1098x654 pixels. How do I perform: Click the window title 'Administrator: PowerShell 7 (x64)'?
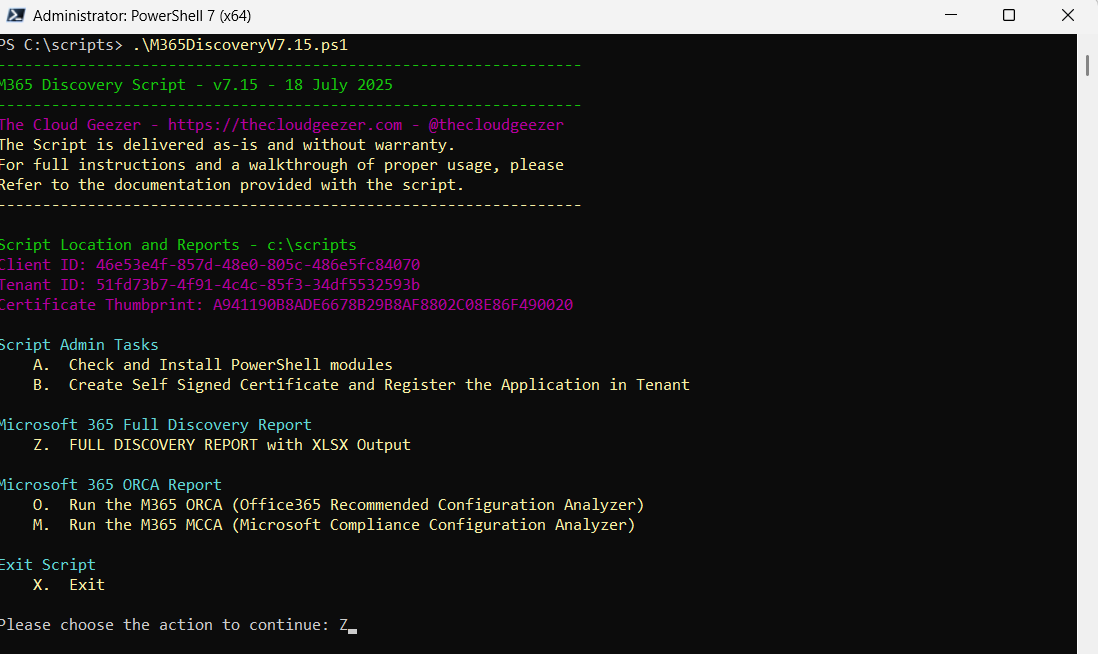pos(142,15)
